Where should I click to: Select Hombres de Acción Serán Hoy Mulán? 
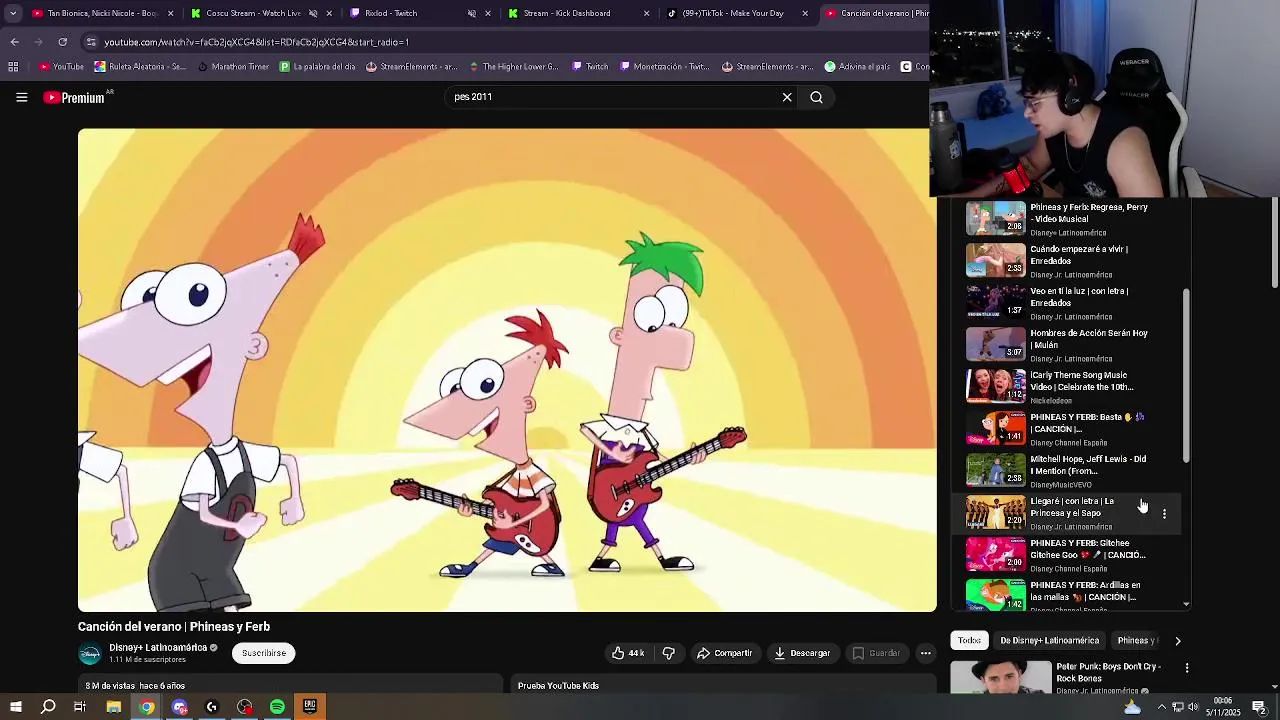coord(1065,344)
